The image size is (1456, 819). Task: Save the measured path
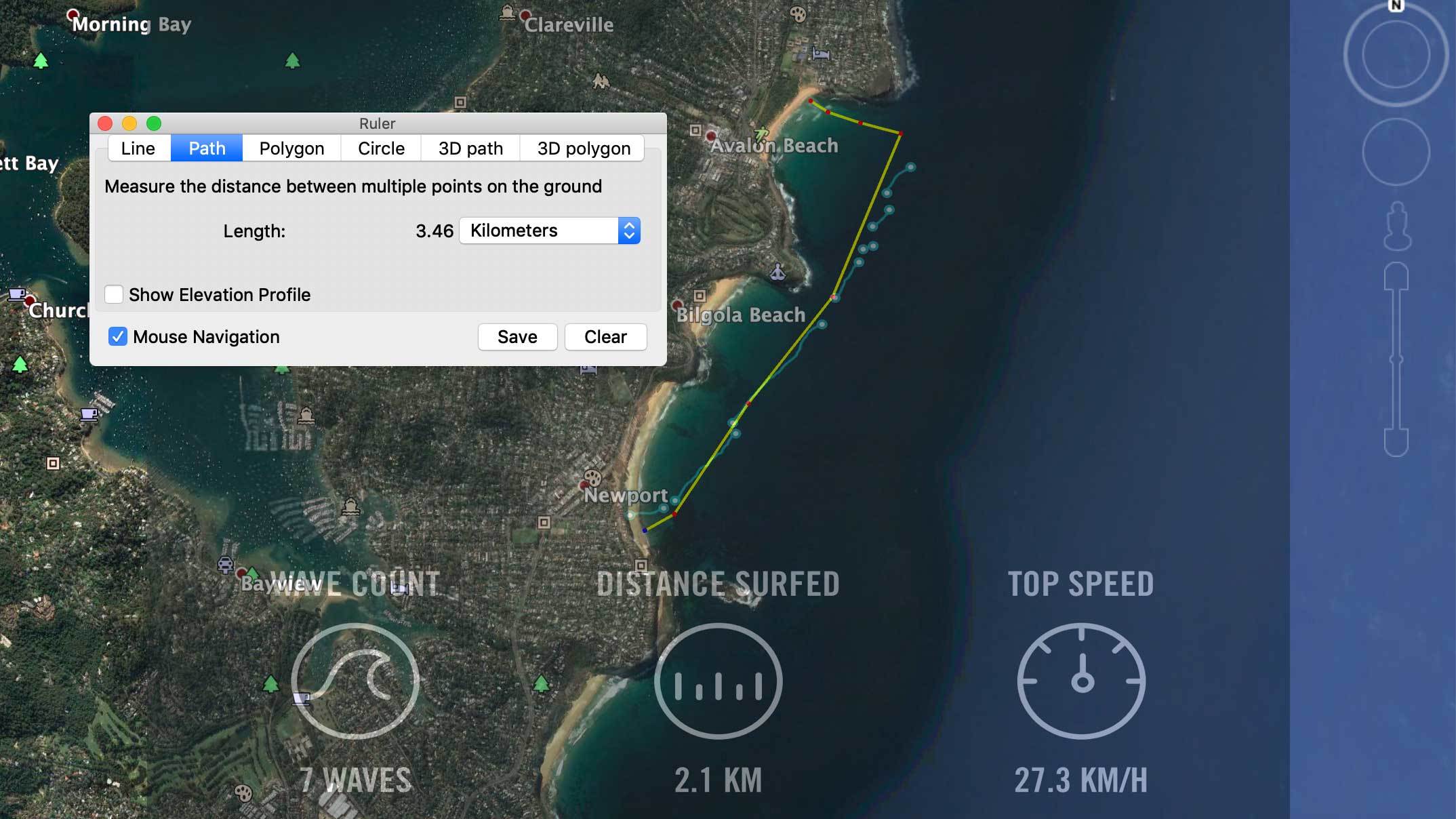(518, 336)
